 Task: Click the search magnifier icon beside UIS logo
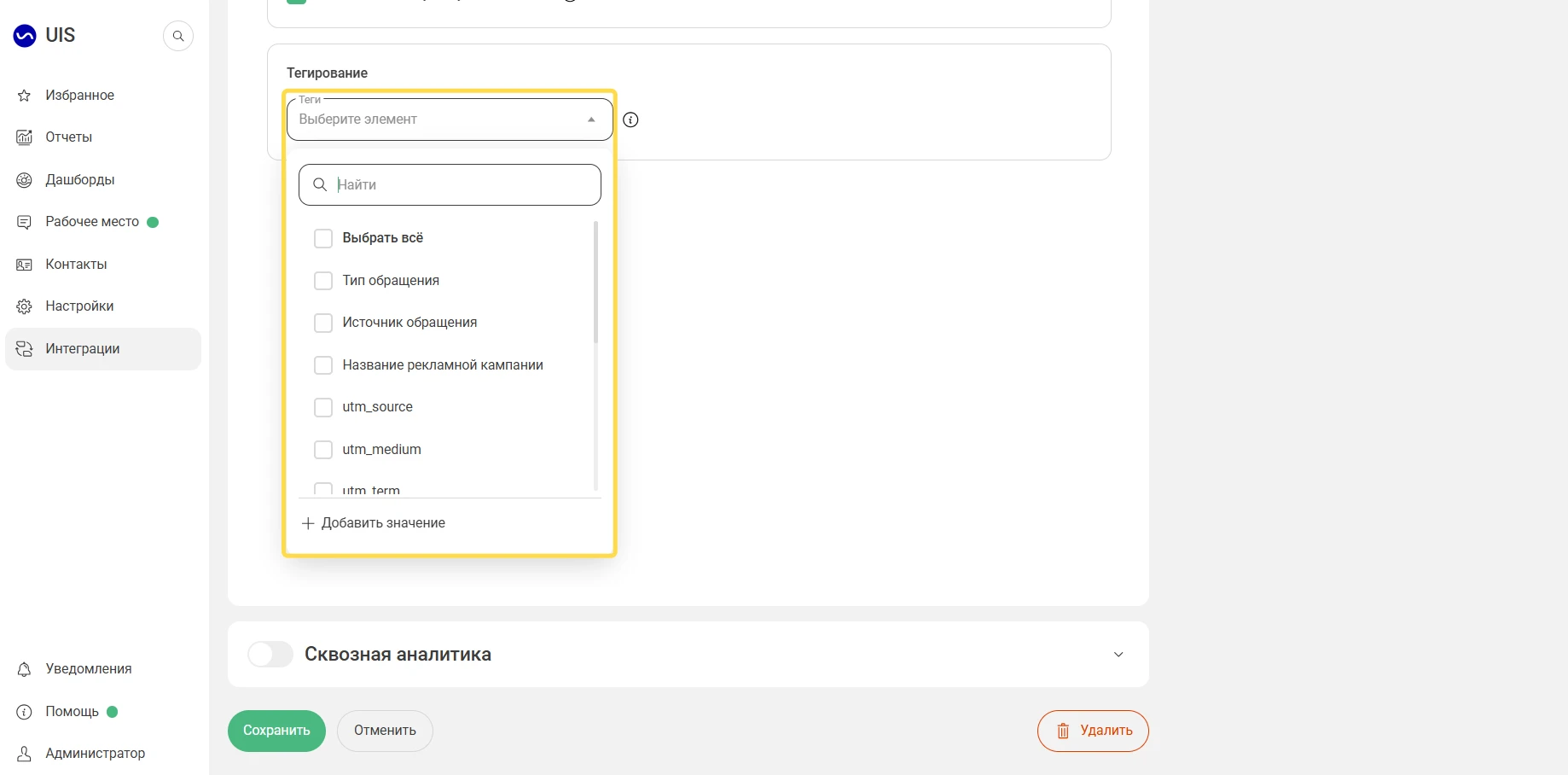(x=178, y=36)
